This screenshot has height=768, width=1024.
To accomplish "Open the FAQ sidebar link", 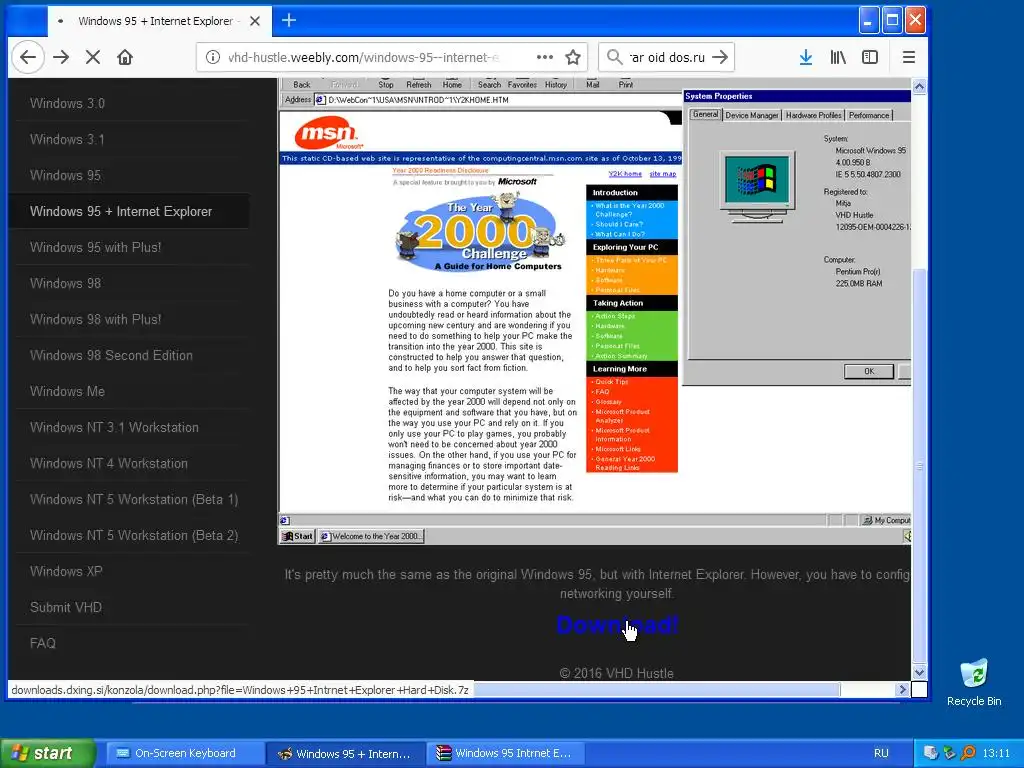I will pyautogui.click(x=42, y=643).
